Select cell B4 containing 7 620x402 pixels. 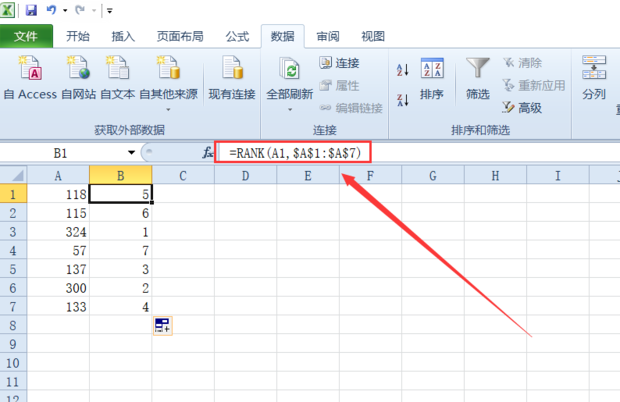pos(121,251)
